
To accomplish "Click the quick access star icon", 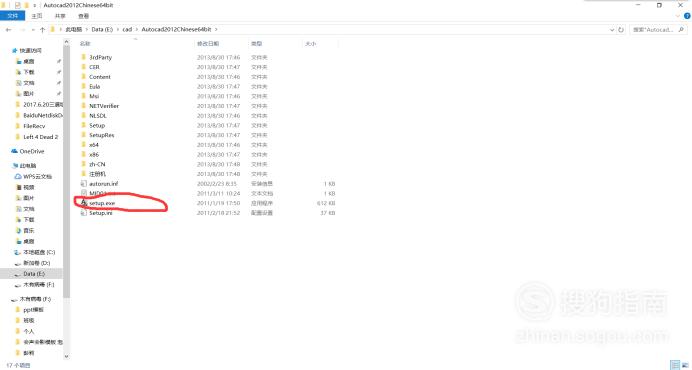I will click(x=15, y=51).
